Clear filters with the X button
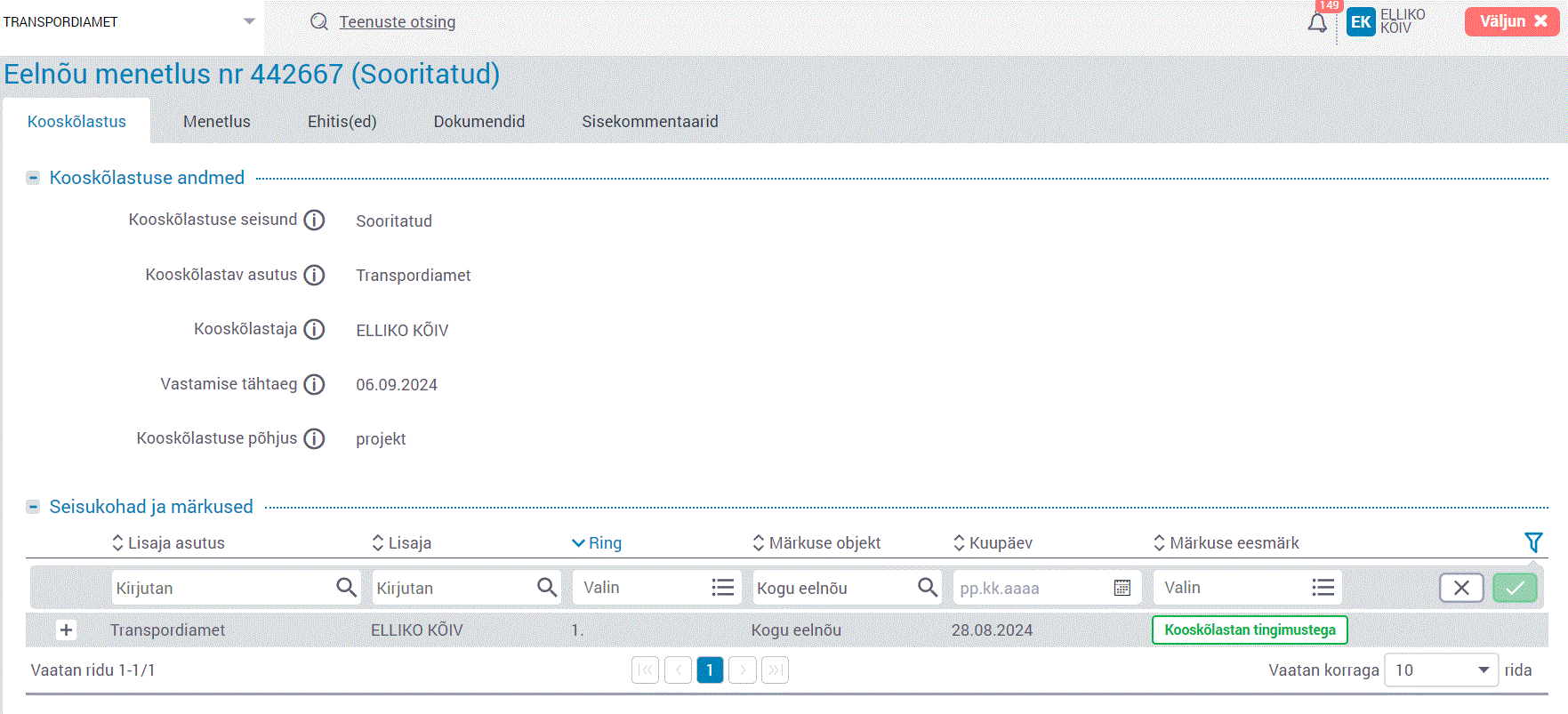The height and width of the screenshot is (714, 1568). (1460, 588)
